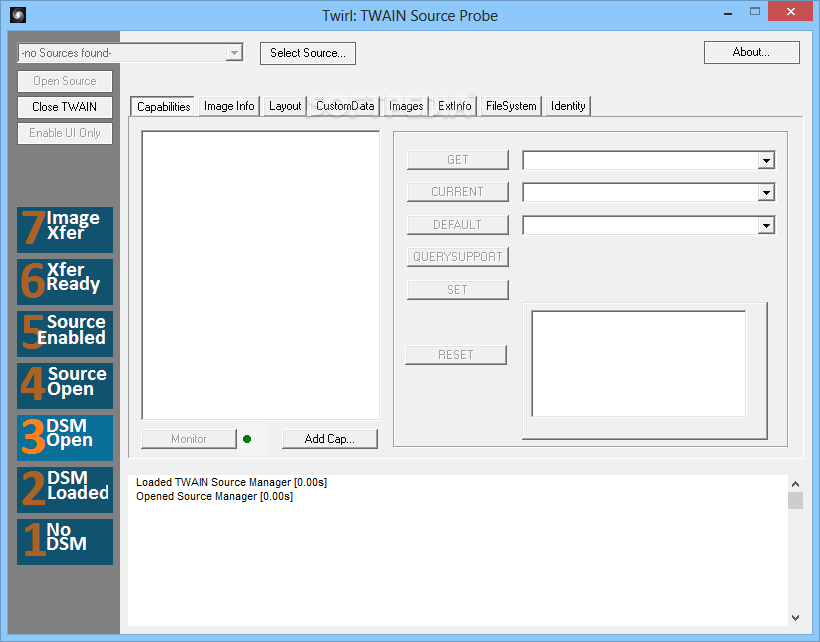820x642 pixels.
Task: Click the Add Cap... button
Action: coord(329,439)
